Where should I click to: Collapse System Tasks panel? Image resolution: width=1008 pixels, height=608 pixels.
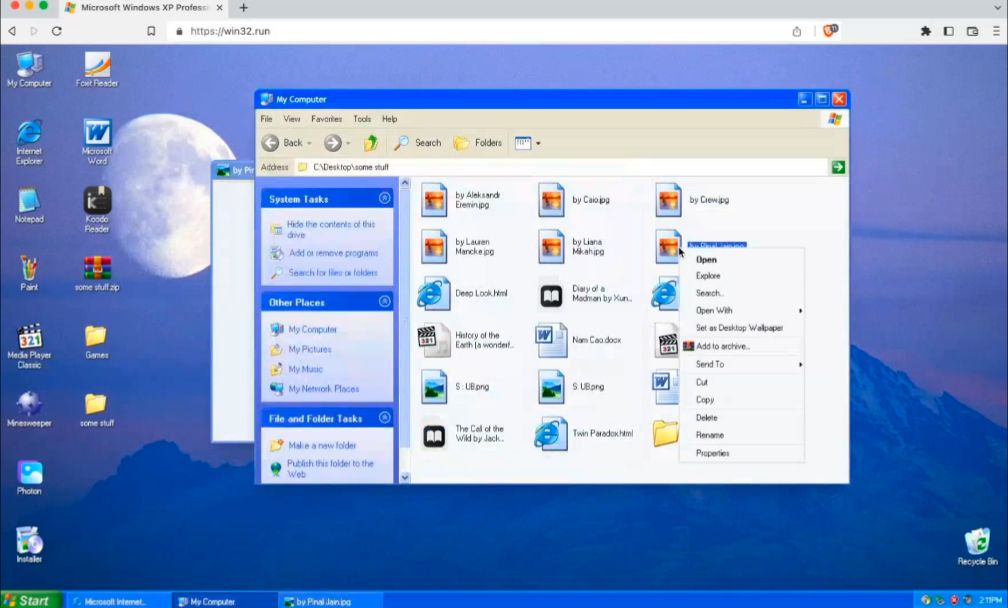click(x=384, y=198)
